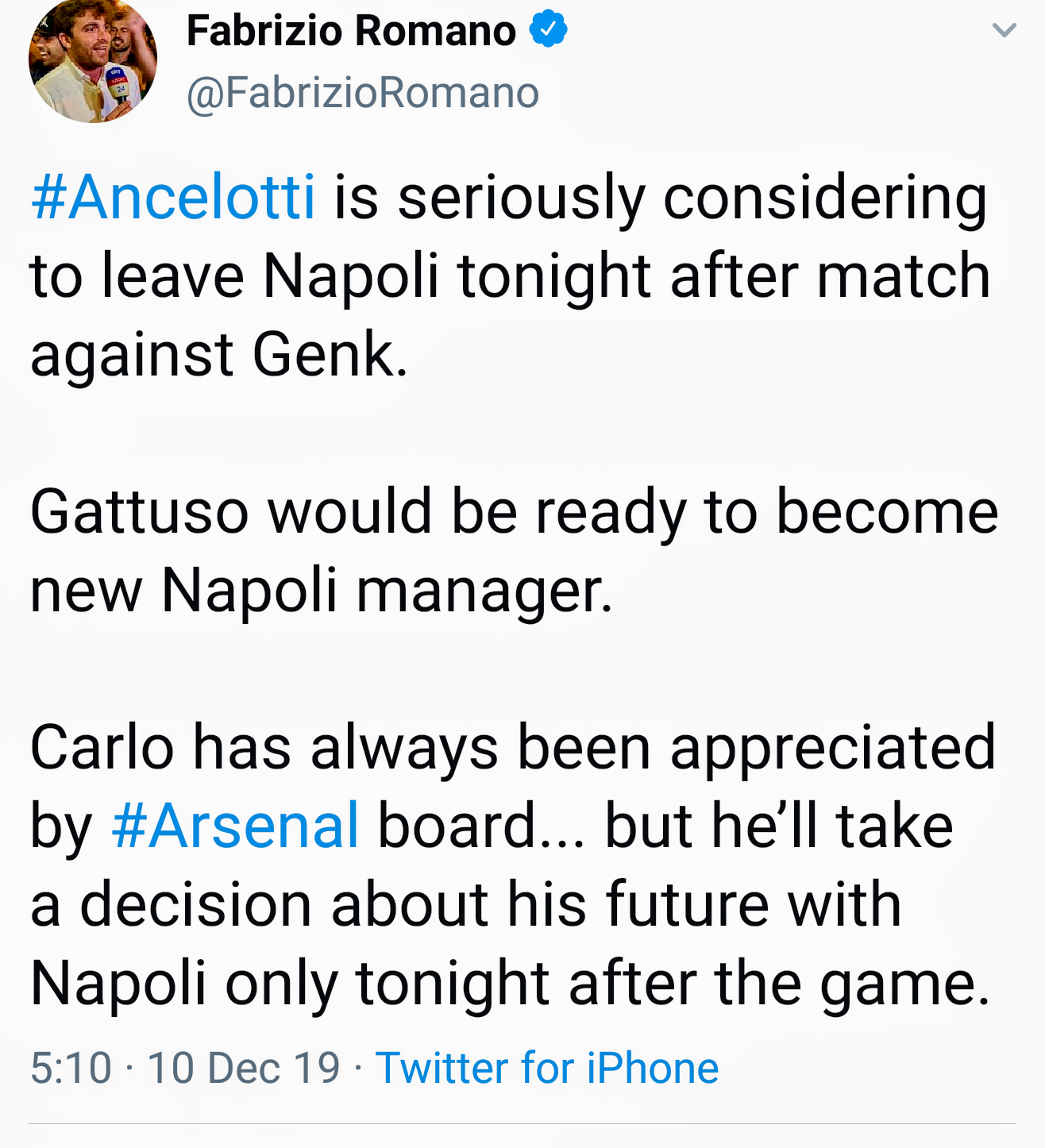
Task: Click the 10 Dec 19 date
Action: tap(243, 1067)
